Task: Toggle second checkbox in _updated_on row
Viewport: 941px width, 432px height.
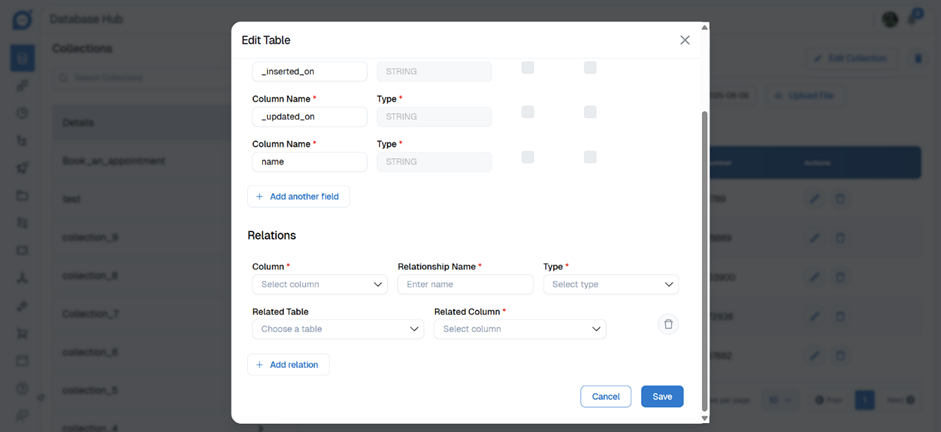Action: [x=590, y=112]
